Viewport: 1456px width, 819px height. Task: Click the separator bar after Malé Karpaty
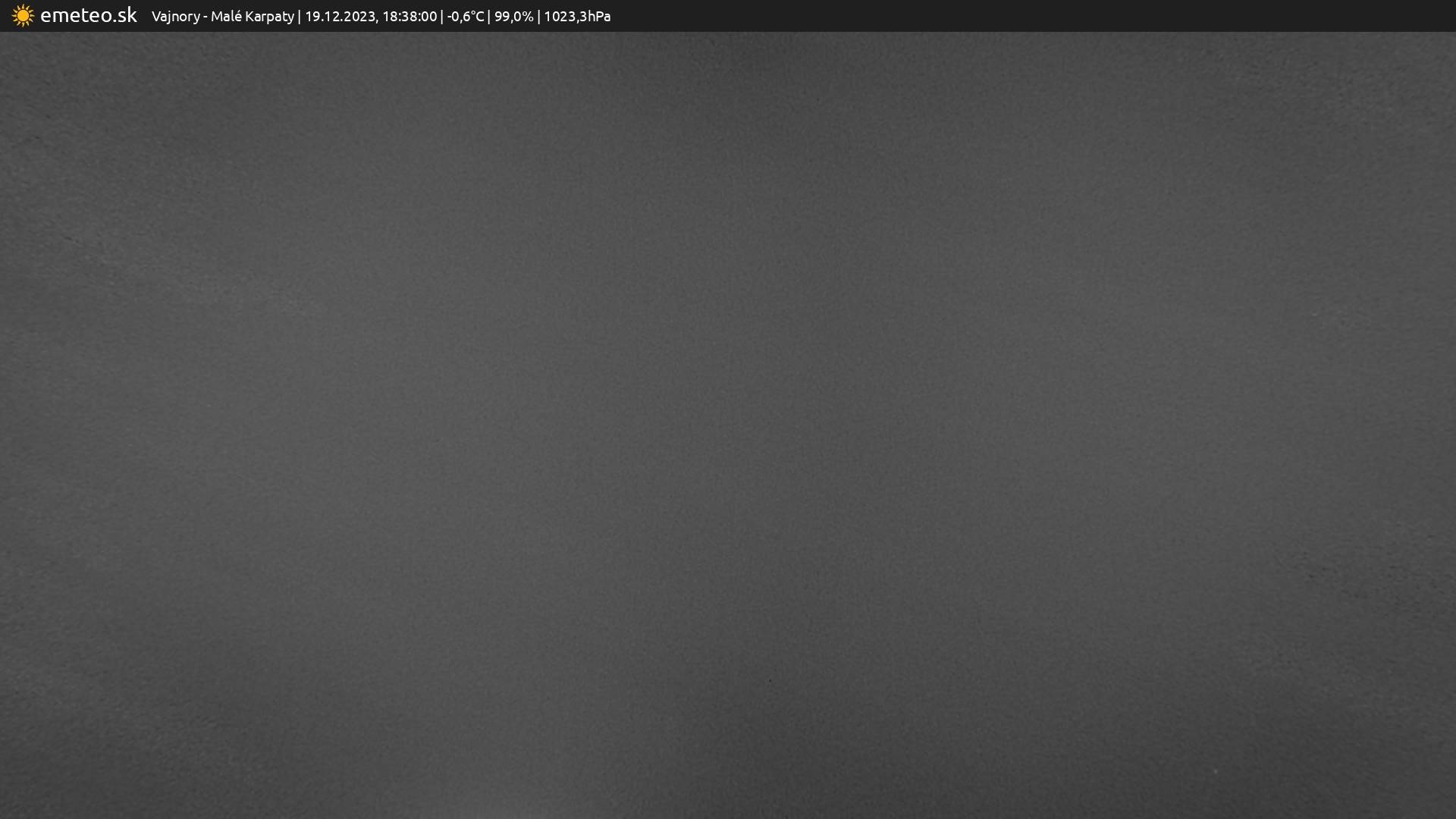(300, 17)
